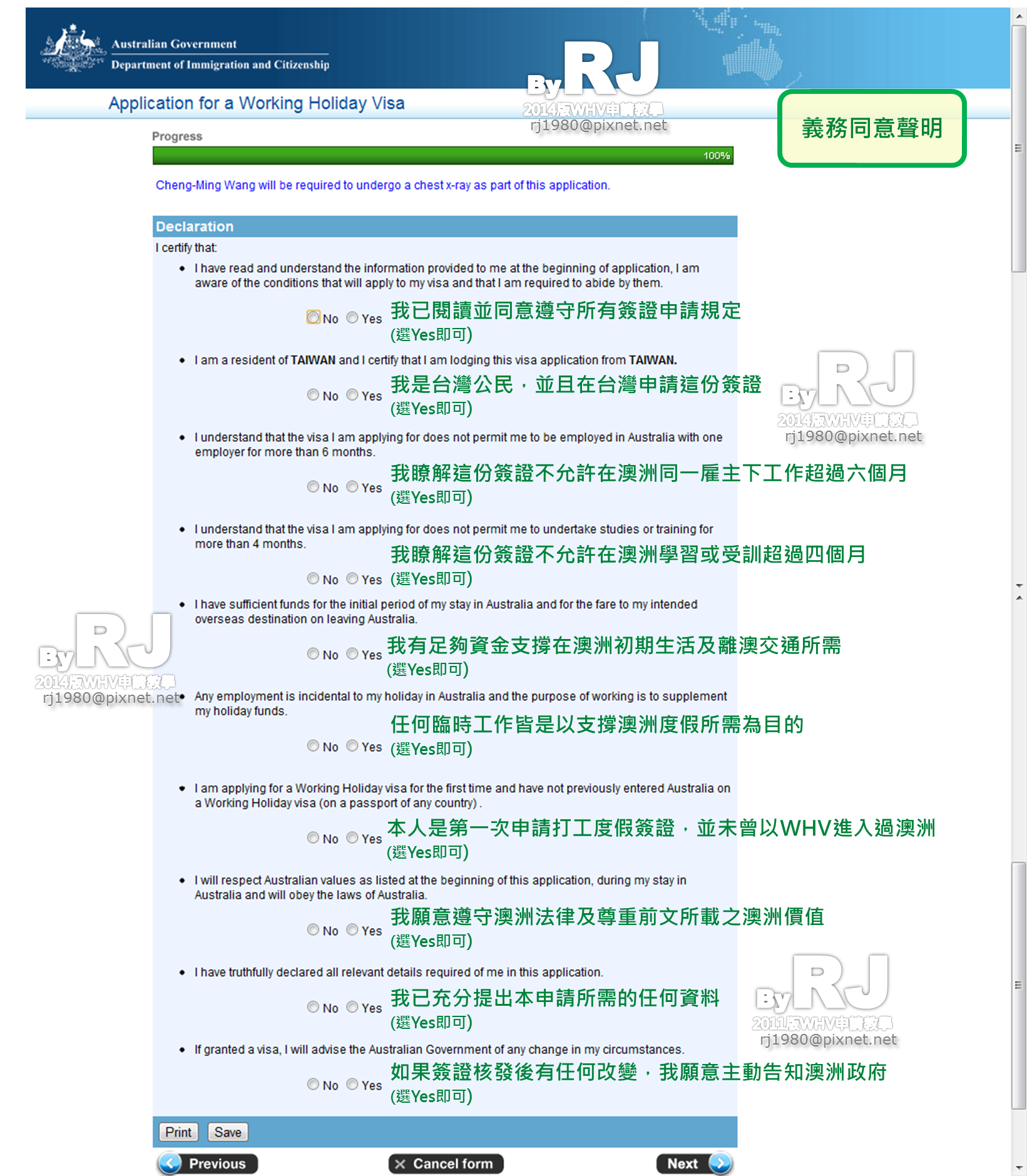Select No for incidental employment statement

[313, 745]
